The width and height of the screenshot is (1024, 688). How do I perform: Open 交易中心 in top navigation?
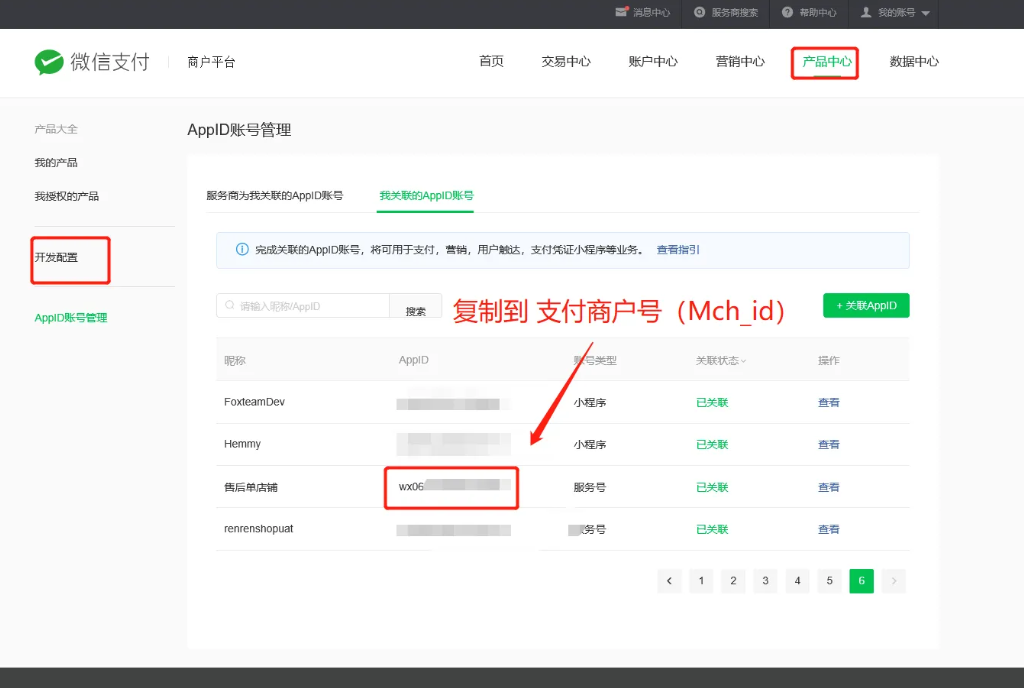point(566,62)
